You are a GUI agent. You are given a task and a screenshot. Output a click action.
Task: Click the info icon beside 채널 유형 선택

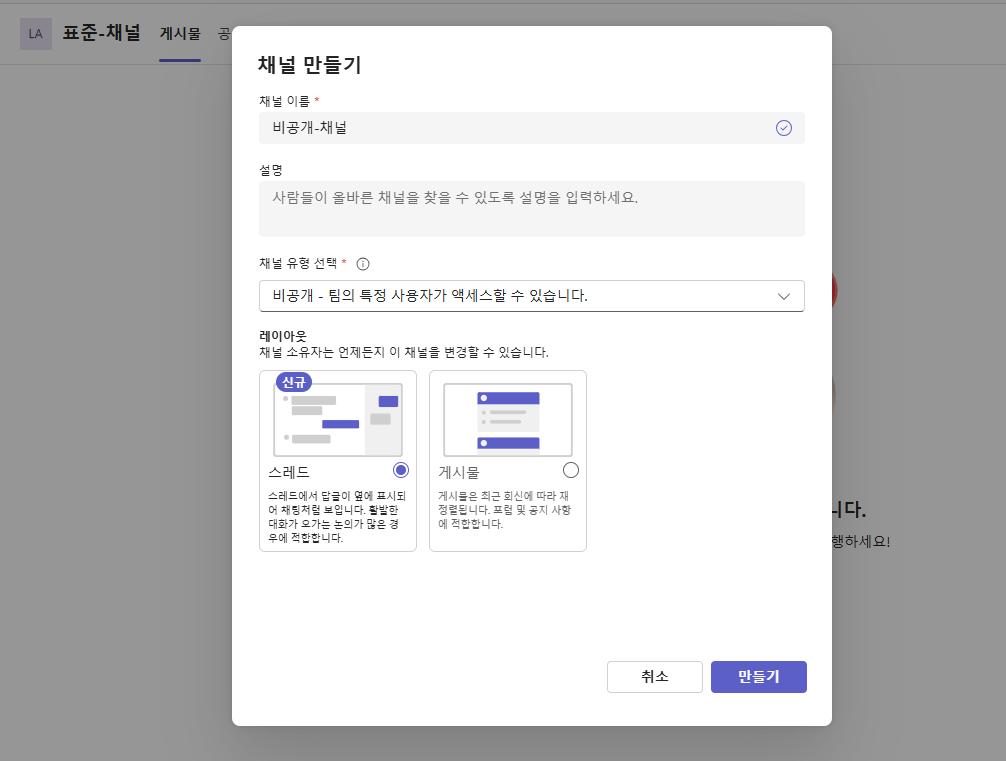click(x=362, y=264)
